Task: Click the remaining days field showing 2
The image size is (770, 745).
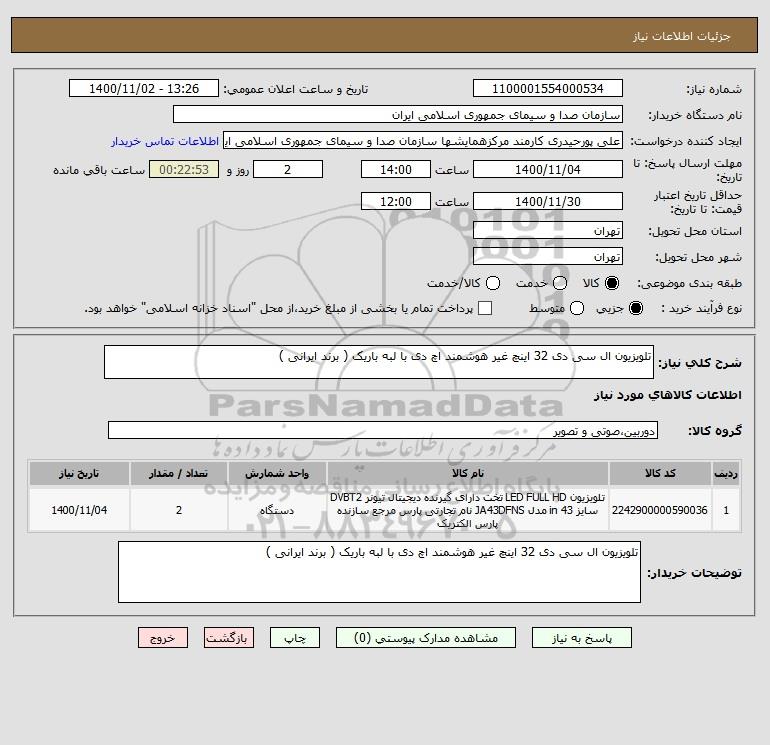Action: point(288,169)
